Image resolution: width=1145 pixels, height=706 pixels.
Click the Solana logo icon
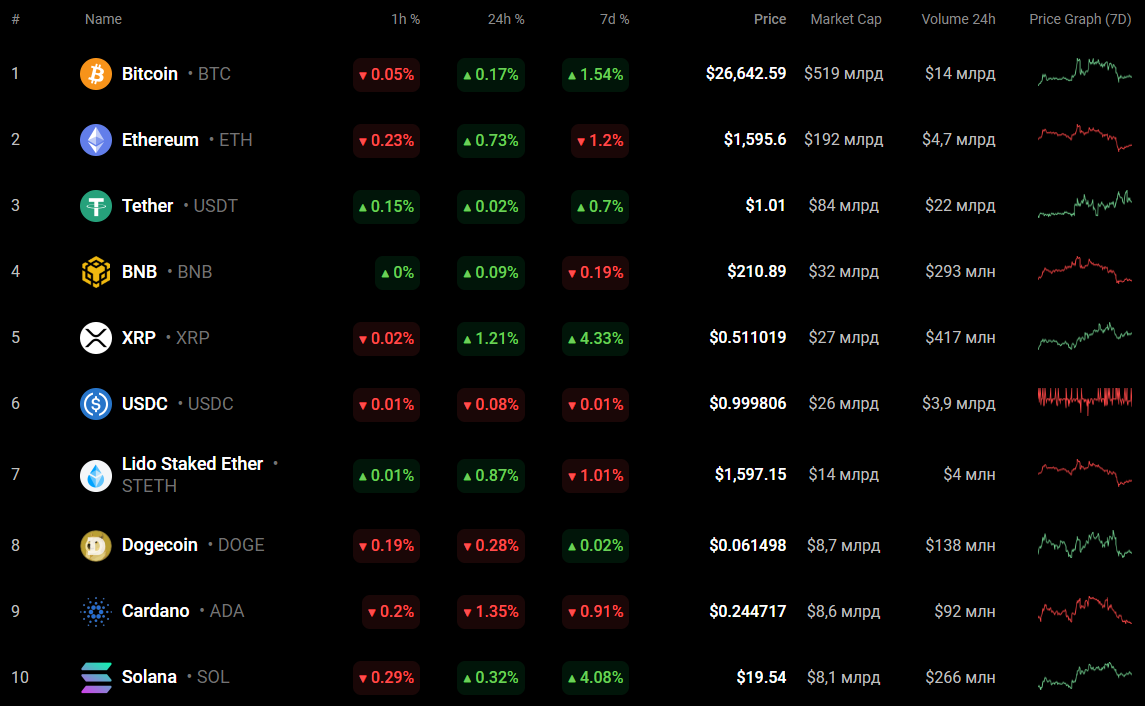96,677
